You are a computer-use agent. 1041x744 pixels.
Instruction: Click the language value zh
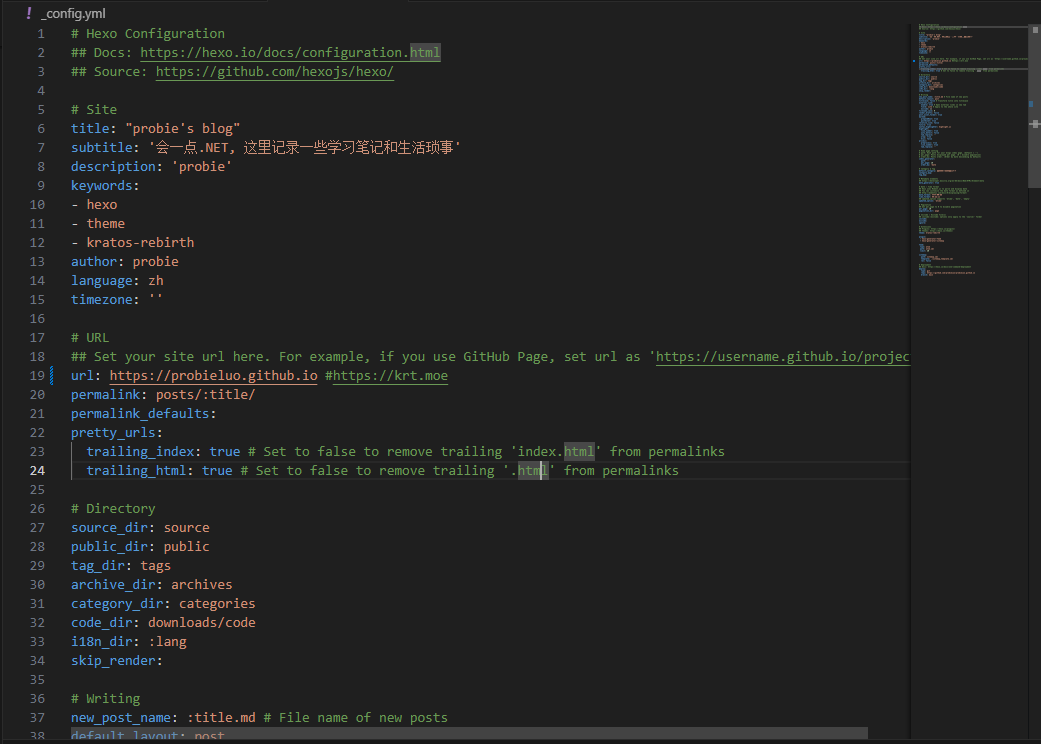[156, 281]
